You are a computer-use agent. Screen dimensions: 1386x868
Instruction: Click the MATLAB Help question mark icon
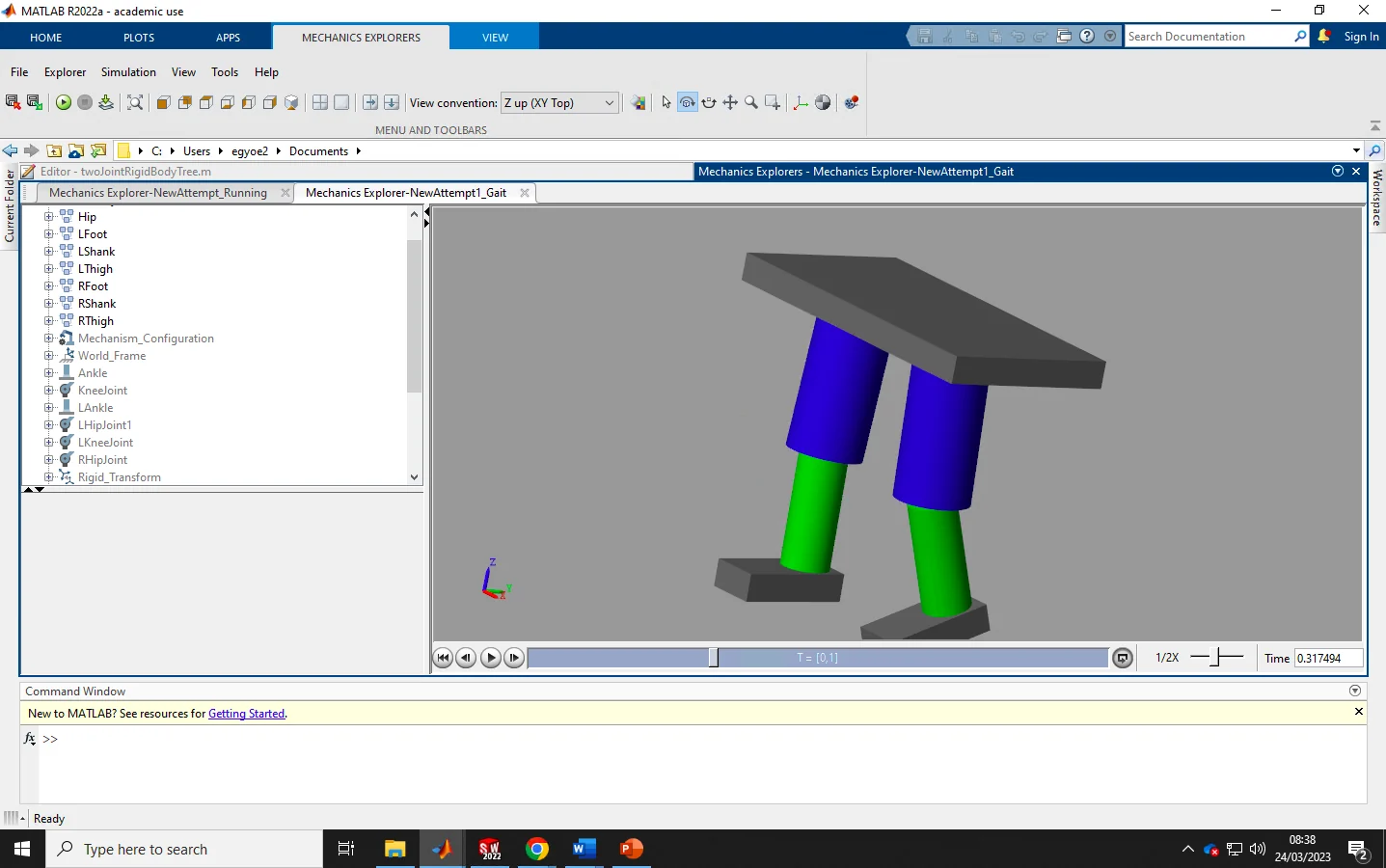coord(1087,37)
